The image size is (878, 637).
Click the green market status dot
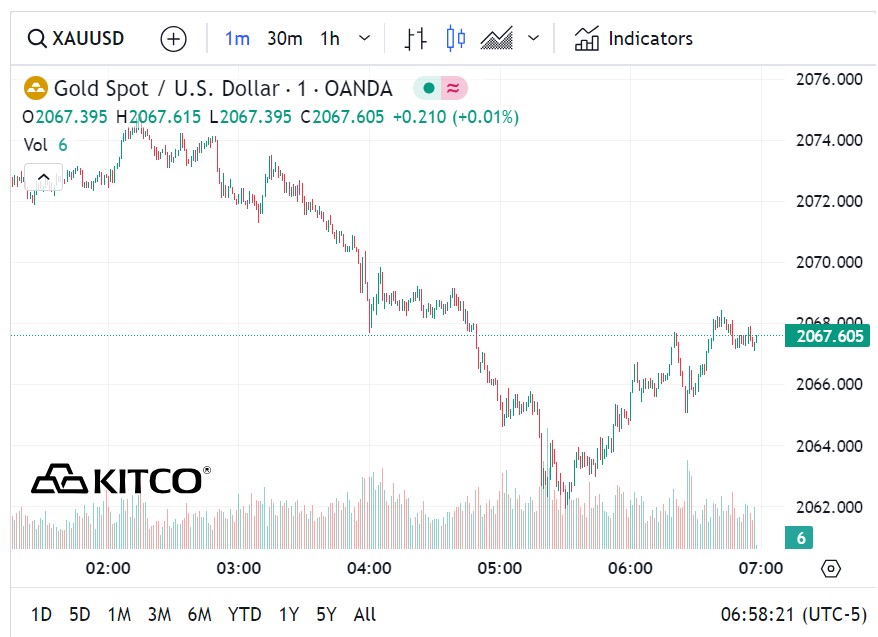tap(429, 89)
